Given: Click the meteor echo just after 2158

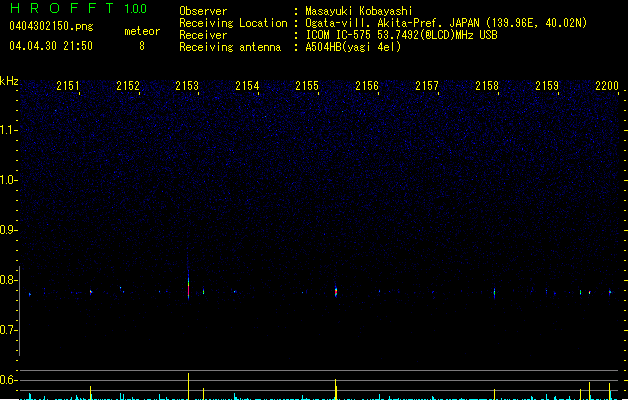Looking at the screenshot, I should click(x=494, y=292).
